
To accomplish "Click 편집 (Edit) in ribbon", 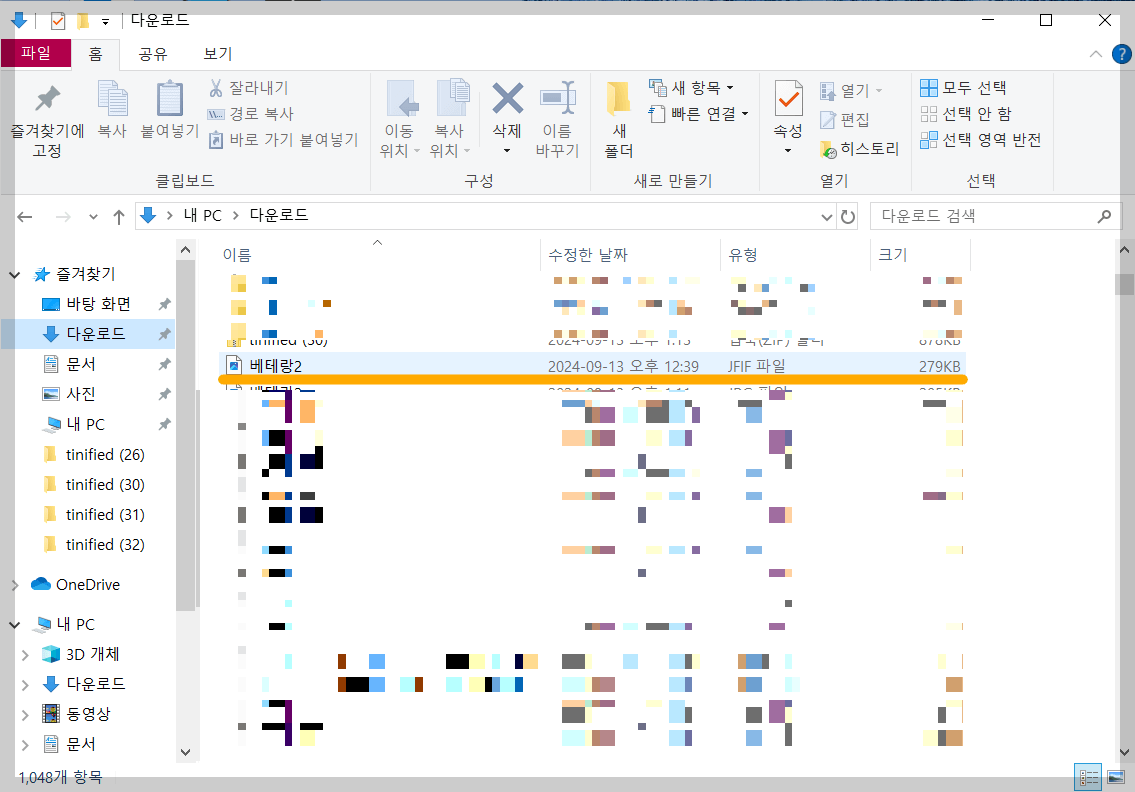I will pyautogui.click(x=844, y=119).
